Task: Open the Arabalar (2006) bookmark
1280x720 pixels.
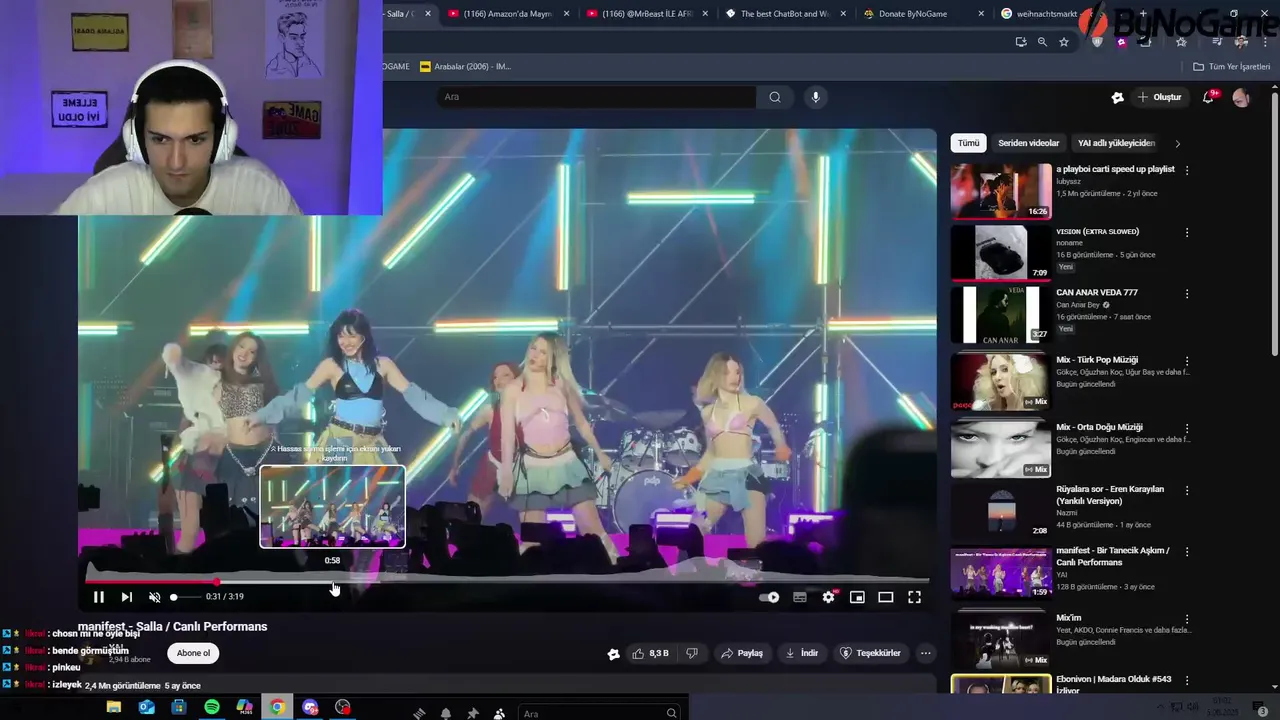Action: [466, 67]
